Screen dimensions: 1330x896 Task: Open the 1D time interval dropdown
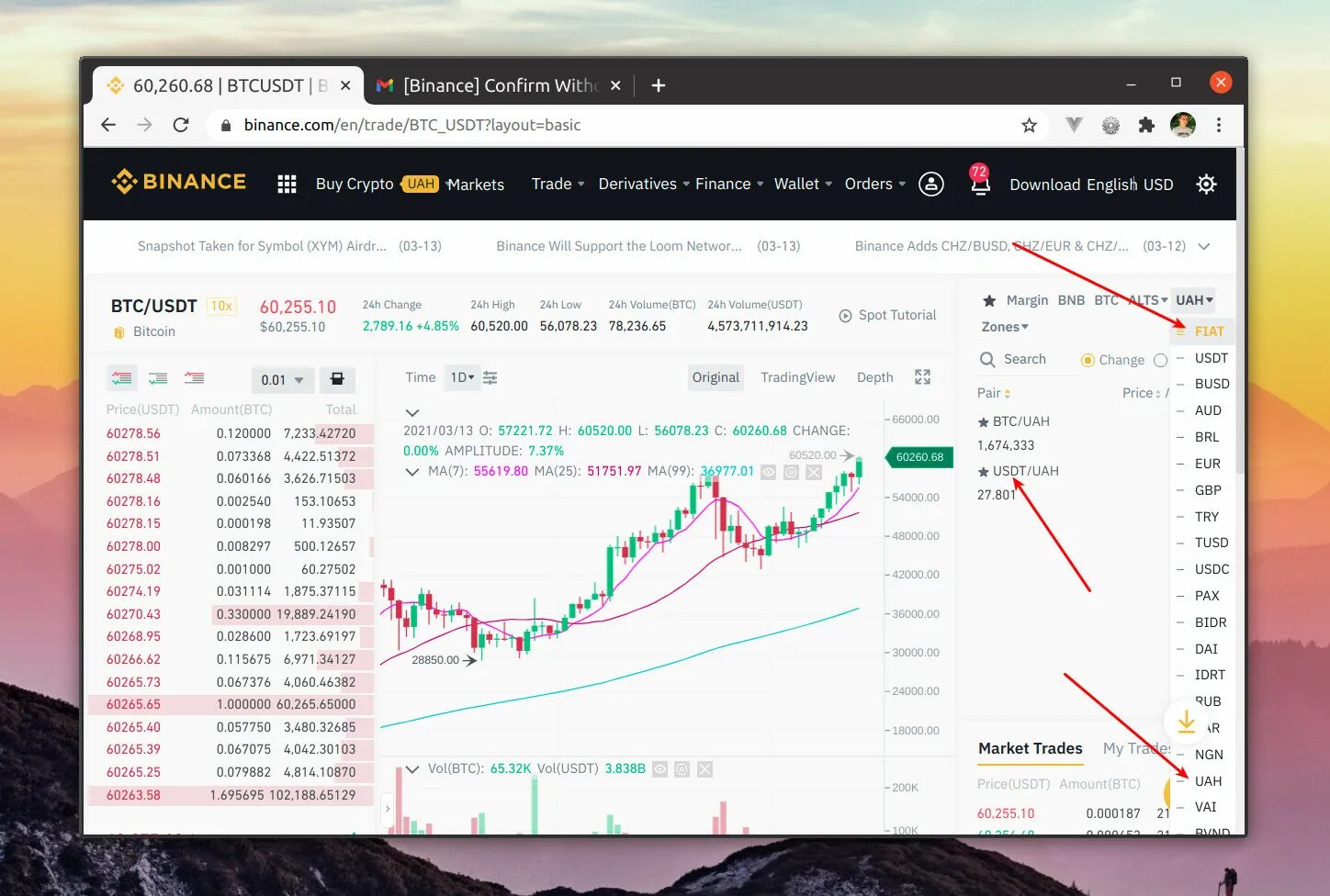[x=462, y=377]
